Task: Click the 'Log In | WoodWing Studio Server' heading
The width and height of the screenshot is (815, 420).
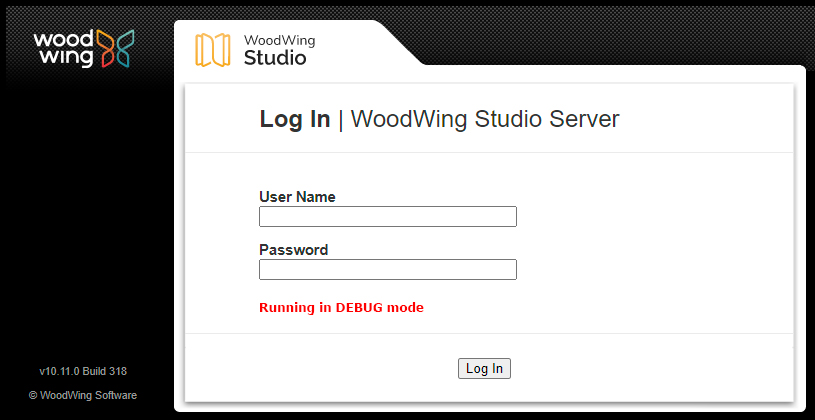Action: 439,119
